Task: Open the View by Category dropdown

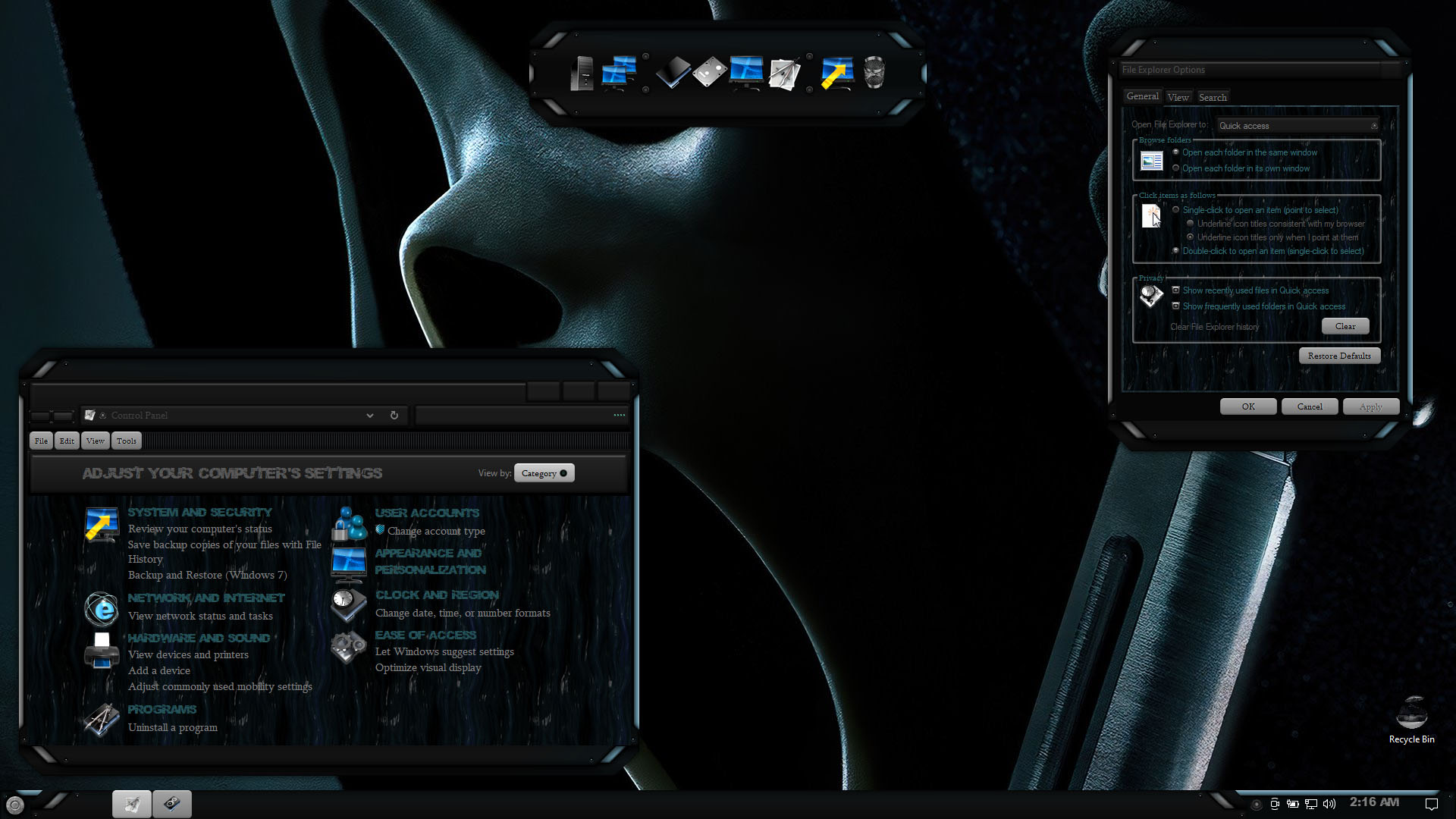Action: (x=544, y=473)
